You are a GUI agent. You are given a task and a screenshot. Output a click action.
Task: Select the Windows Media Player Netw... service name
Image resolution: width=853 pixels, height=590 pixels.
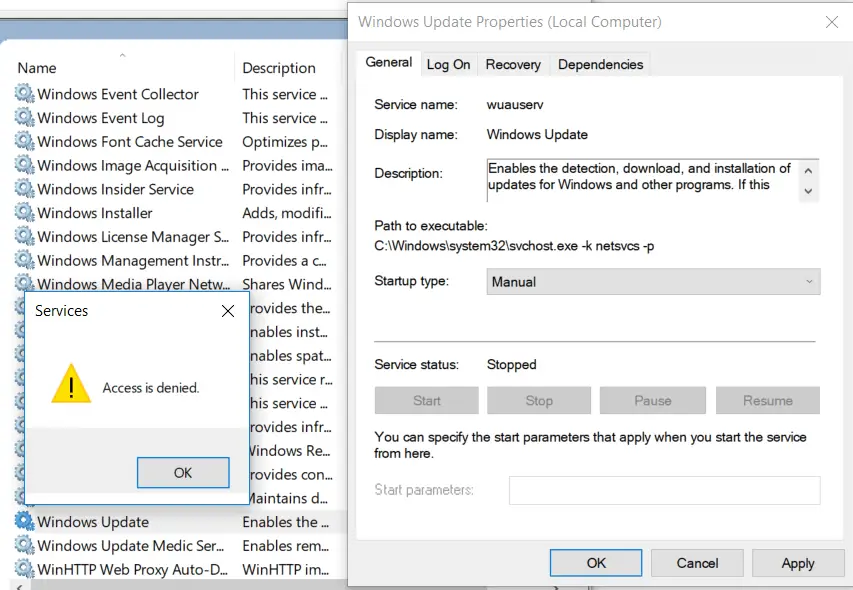click(133, 284)
